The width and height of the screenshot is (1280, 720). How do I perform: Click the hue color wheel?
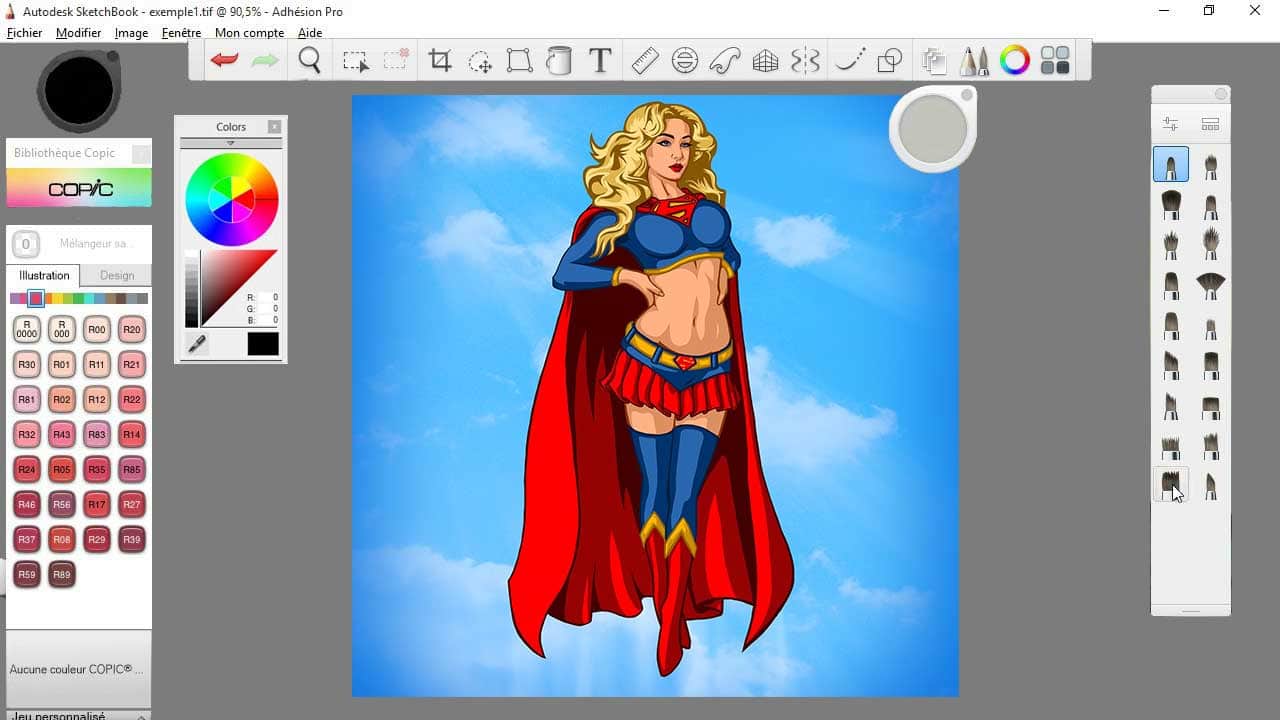click(231, 200)
